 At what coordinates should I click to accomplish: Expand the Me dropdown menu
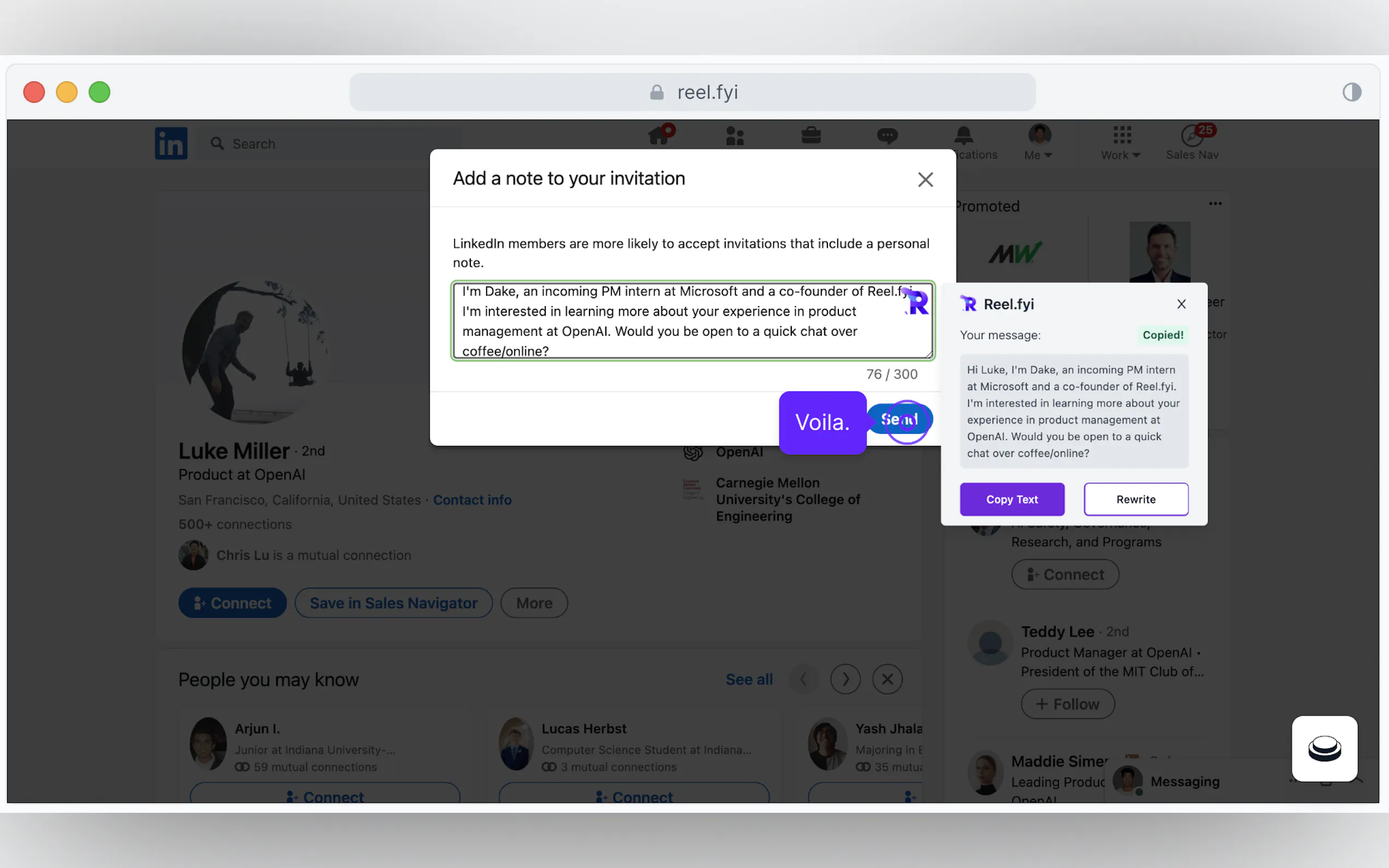pos(1038,155)
